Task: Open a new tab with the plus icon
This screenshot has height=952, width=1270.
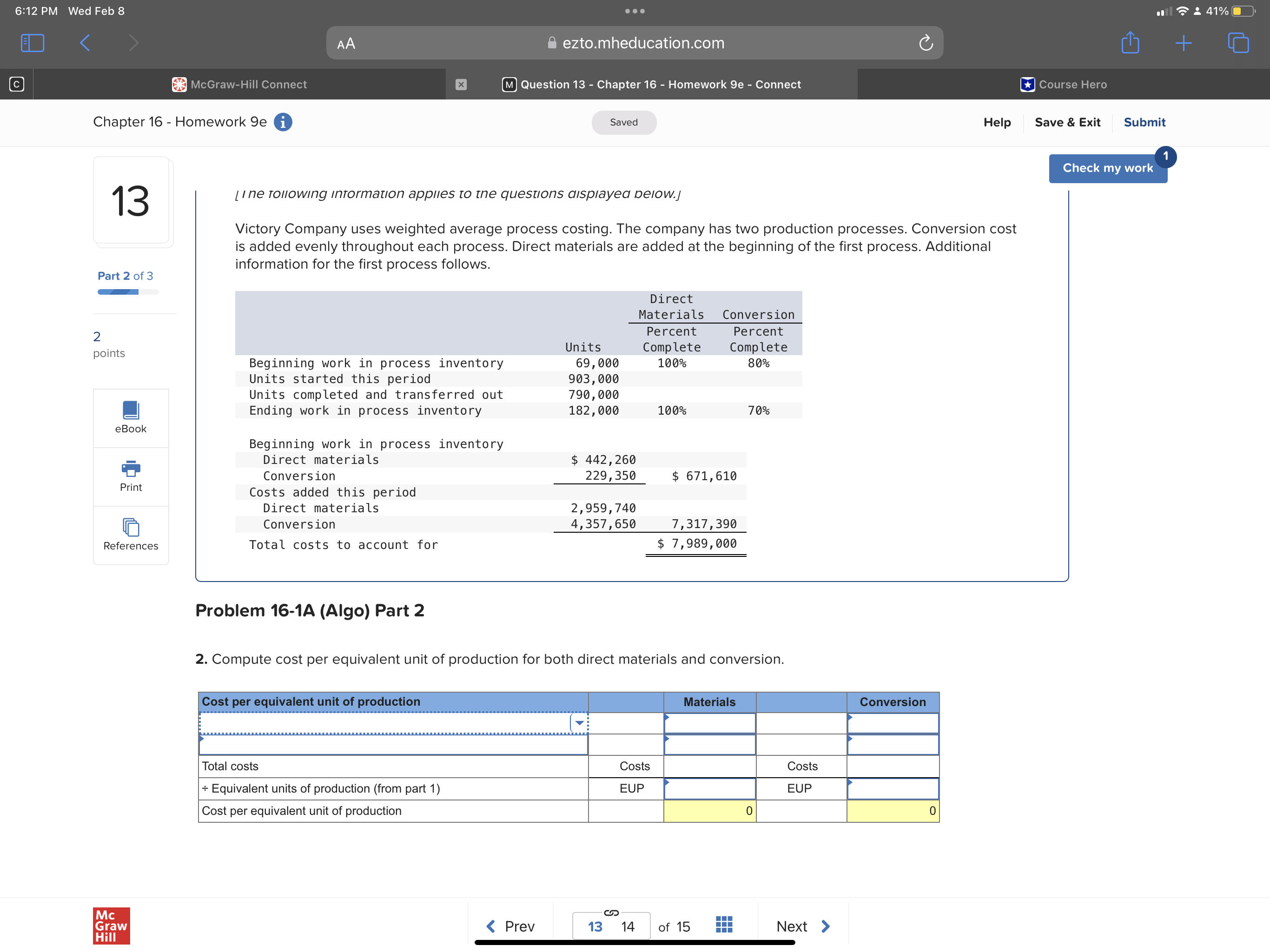Action: (x=1184, y=42)
